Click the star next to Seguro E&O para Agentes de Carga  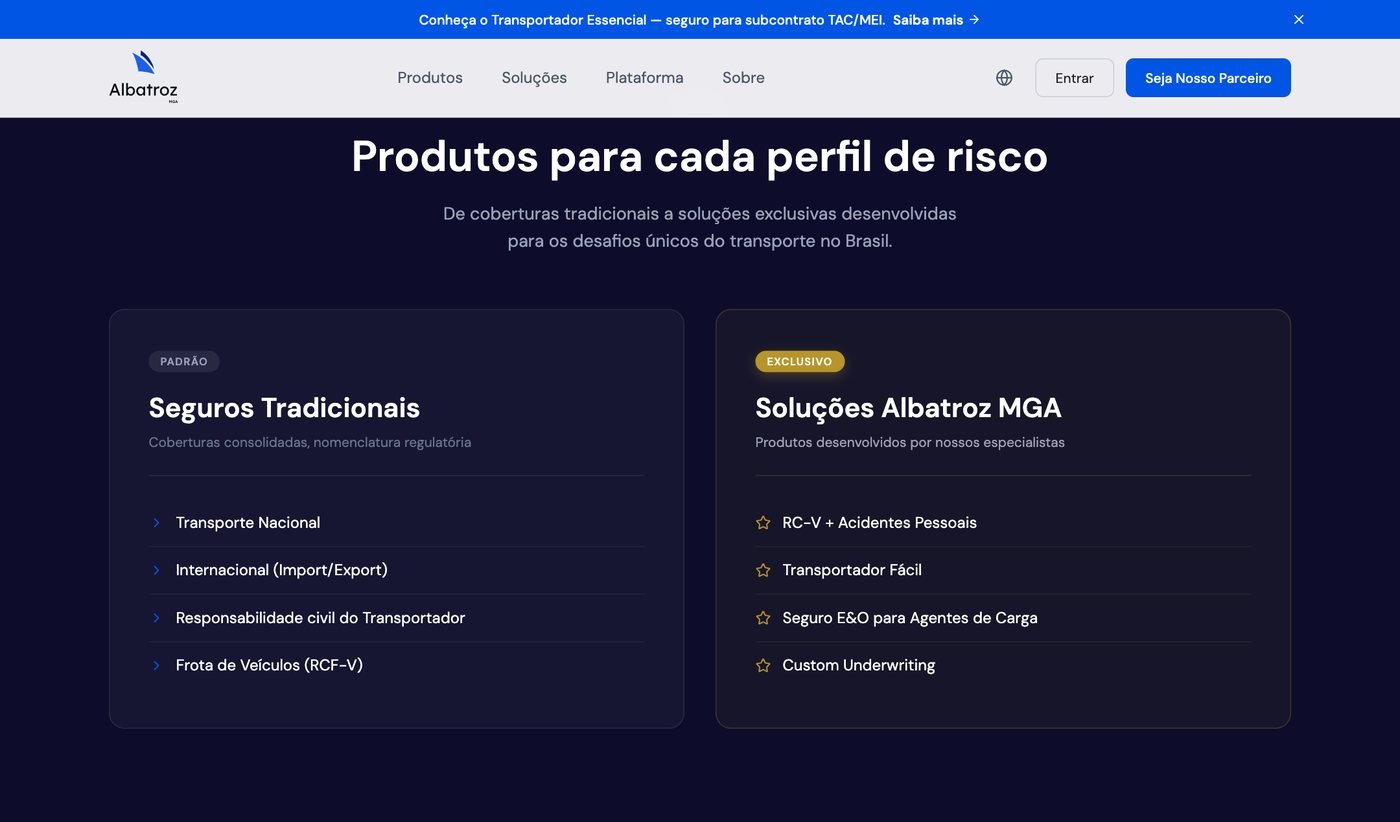(763, 618)
